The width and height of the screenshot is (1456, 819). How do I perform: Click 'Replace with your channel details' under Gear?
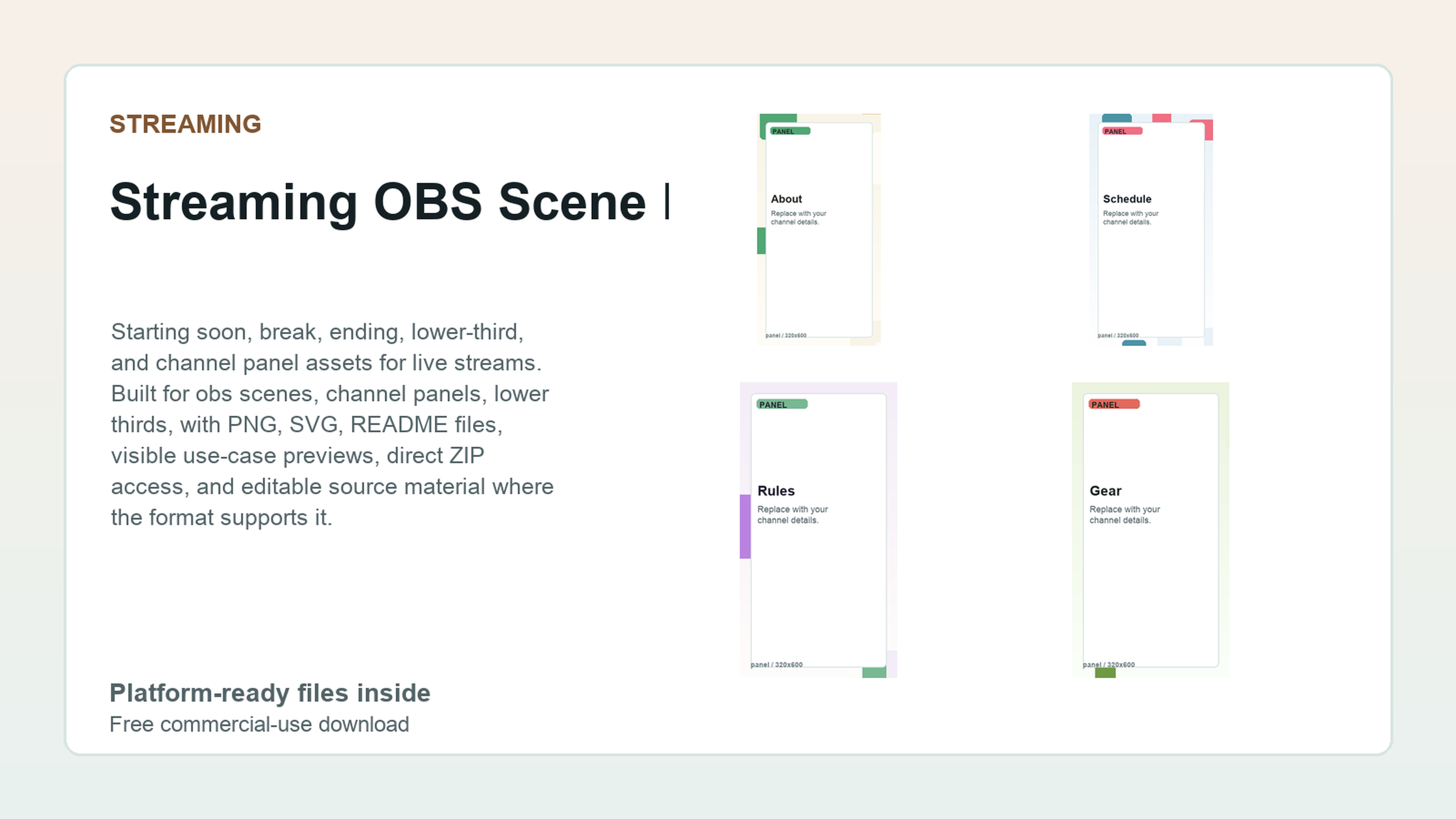click(x=1124, y=514)
